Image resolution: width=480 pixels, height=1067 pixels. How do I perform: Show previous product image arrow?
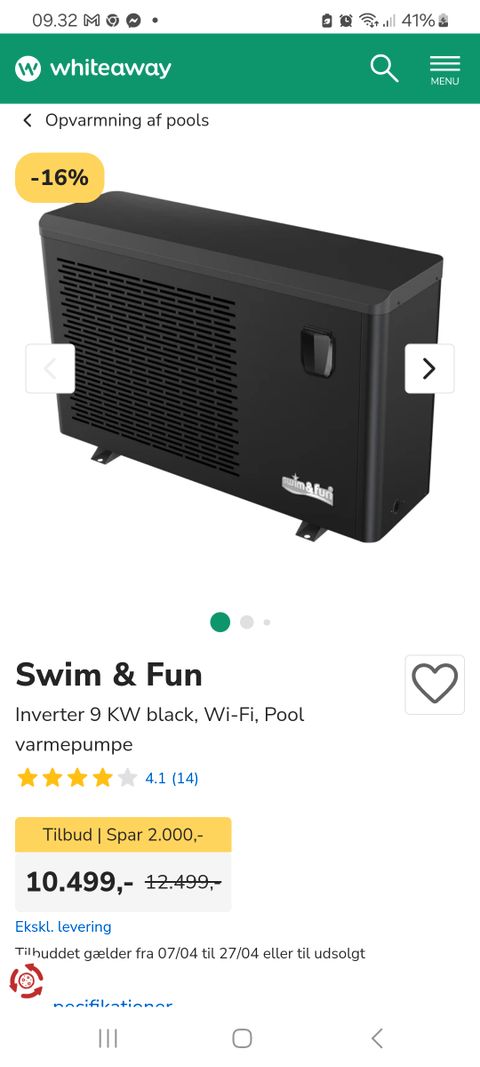coord(50,369)
